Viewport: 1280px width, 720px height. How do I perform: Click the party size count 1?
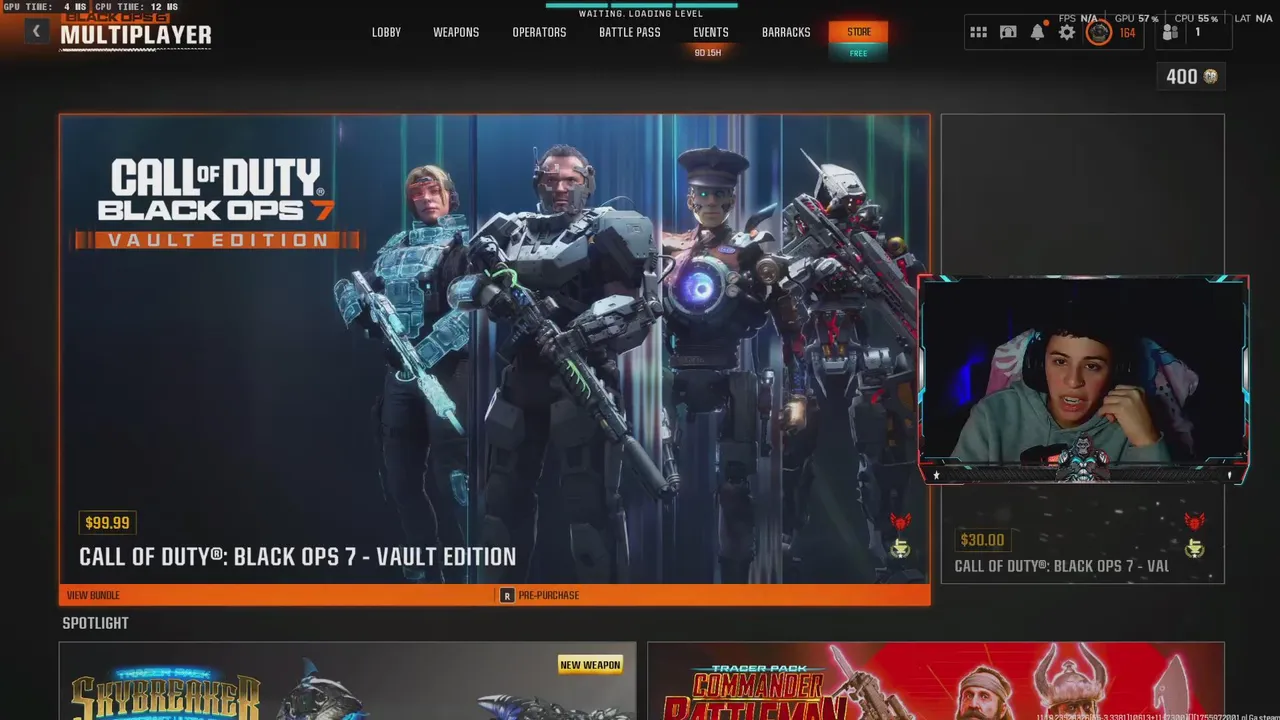[x=1197, y=32]
